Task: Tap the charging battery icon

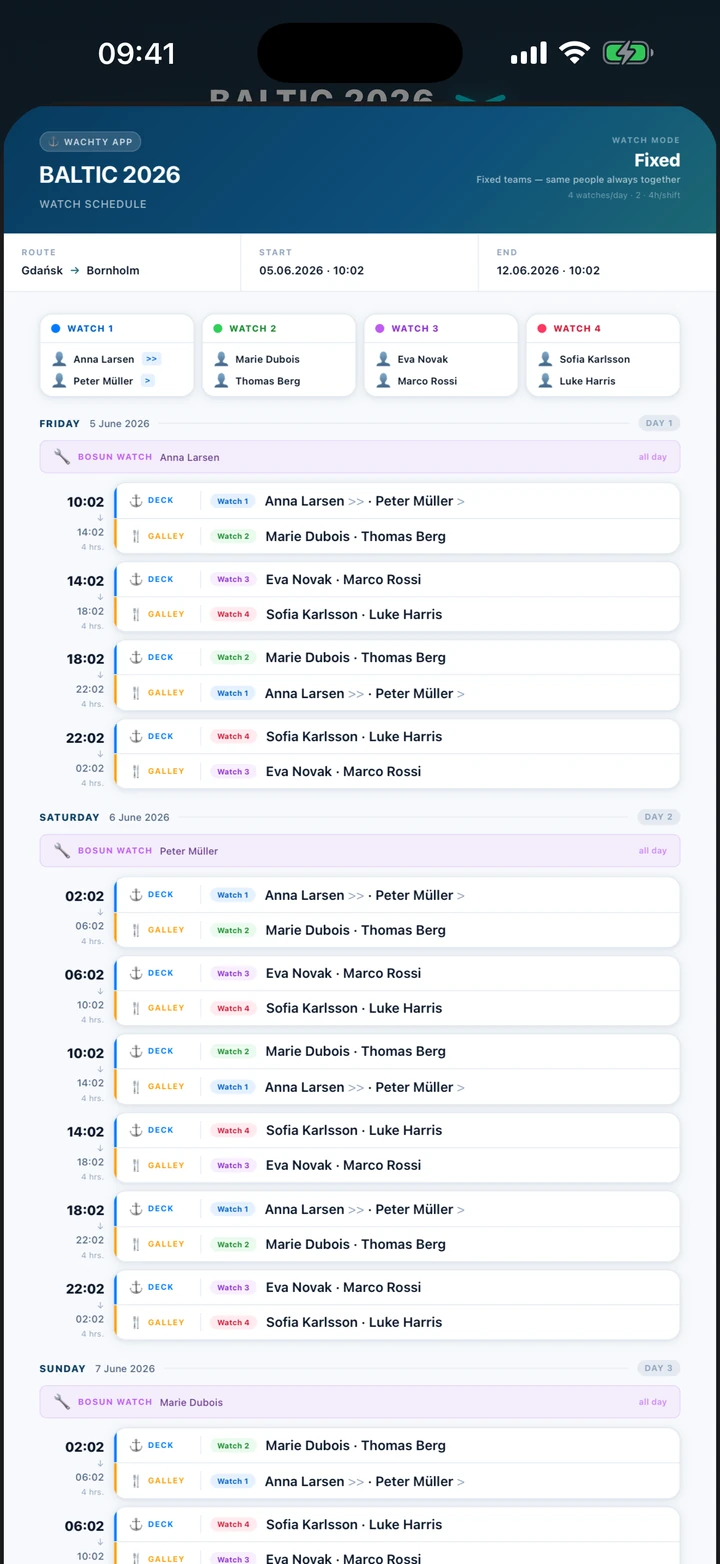Action: pyautogui.click(x=627, y=53)
